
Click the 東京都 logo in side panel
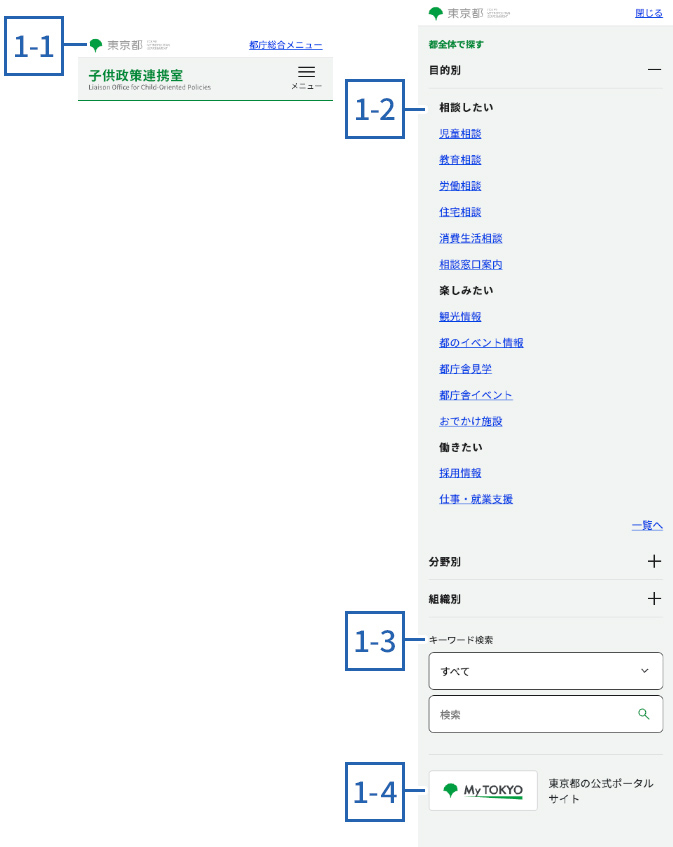pos(469,13)
